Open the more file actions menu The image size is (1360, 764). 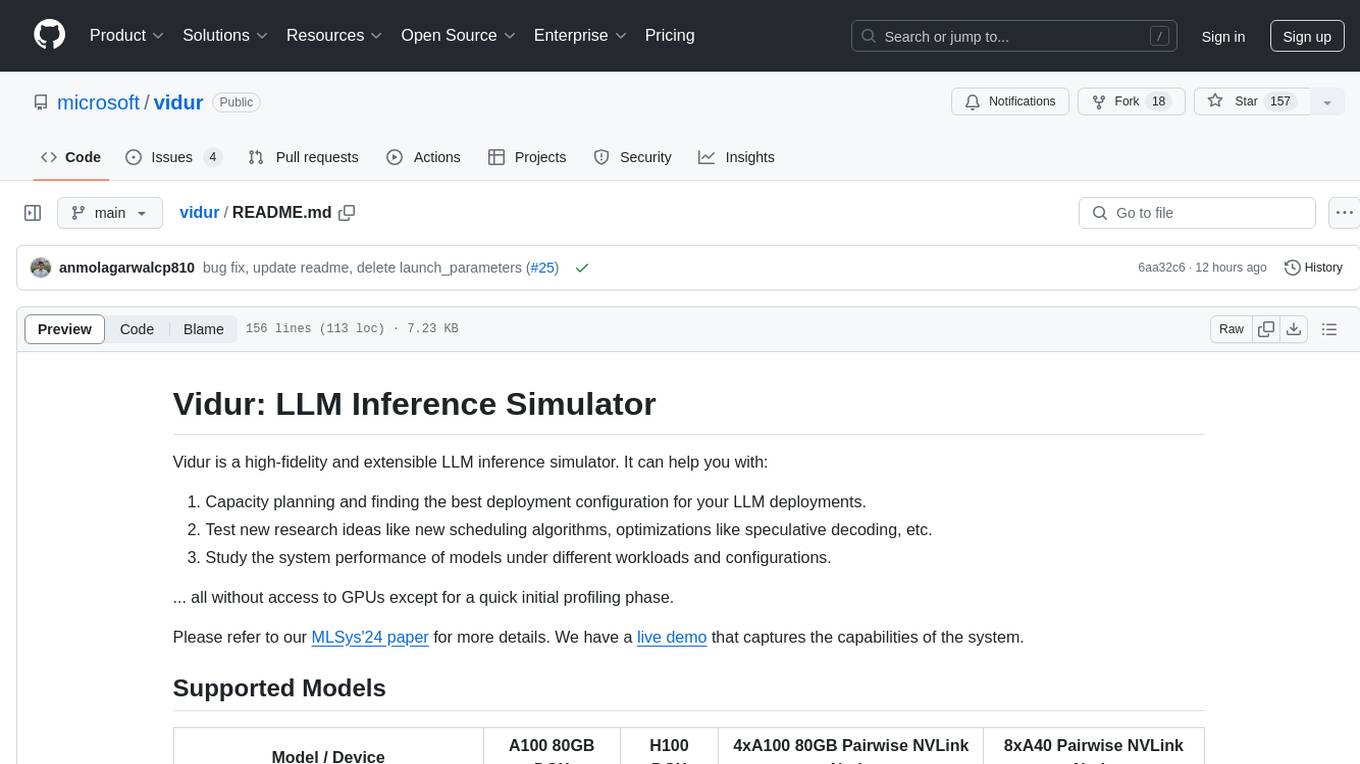coord(1344,213)
